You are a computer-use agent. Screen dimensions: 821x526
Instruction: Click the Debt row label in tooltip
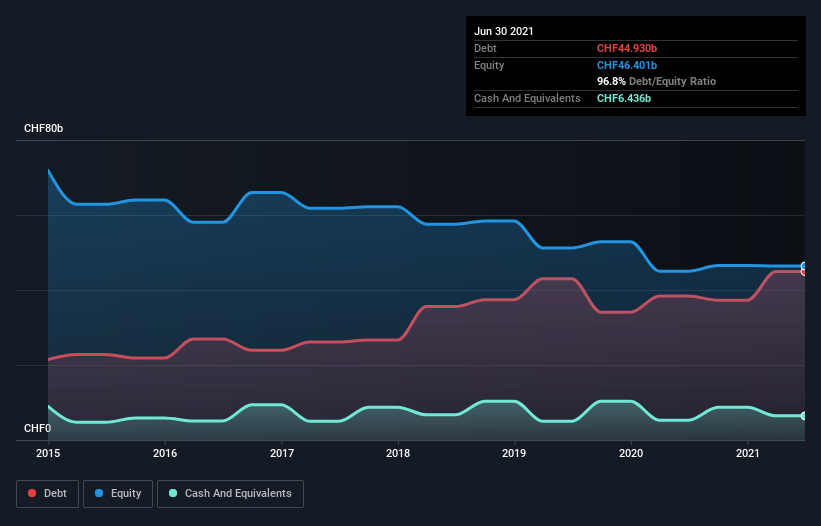485,48
